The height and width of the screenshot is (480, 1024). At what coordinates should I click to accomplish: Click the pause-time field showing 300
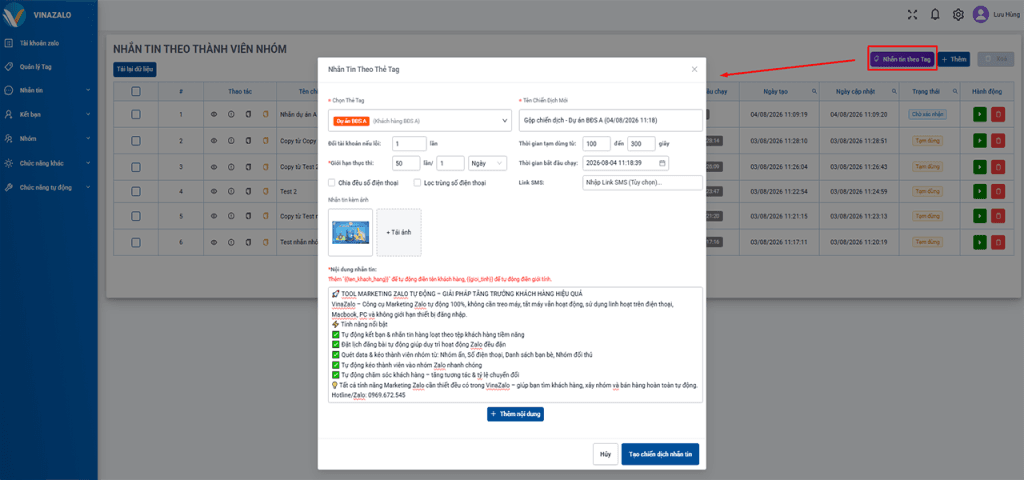(x=640, y=143)
